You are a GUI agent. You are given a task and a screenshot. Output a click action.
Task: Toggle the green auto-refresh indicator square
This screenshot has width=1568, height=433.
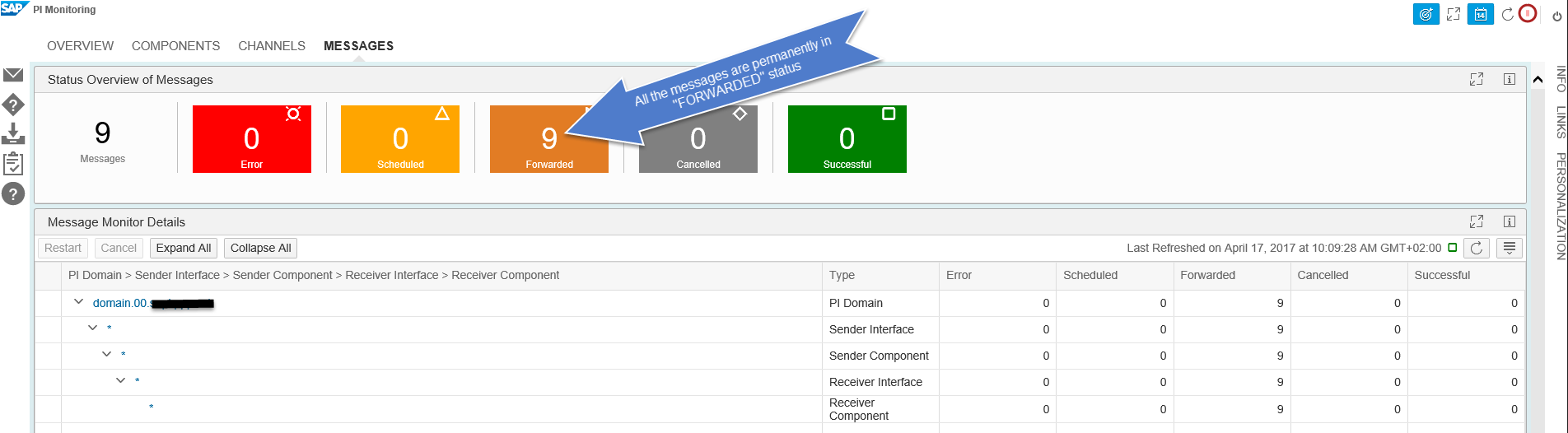[x=1453, y=247]
